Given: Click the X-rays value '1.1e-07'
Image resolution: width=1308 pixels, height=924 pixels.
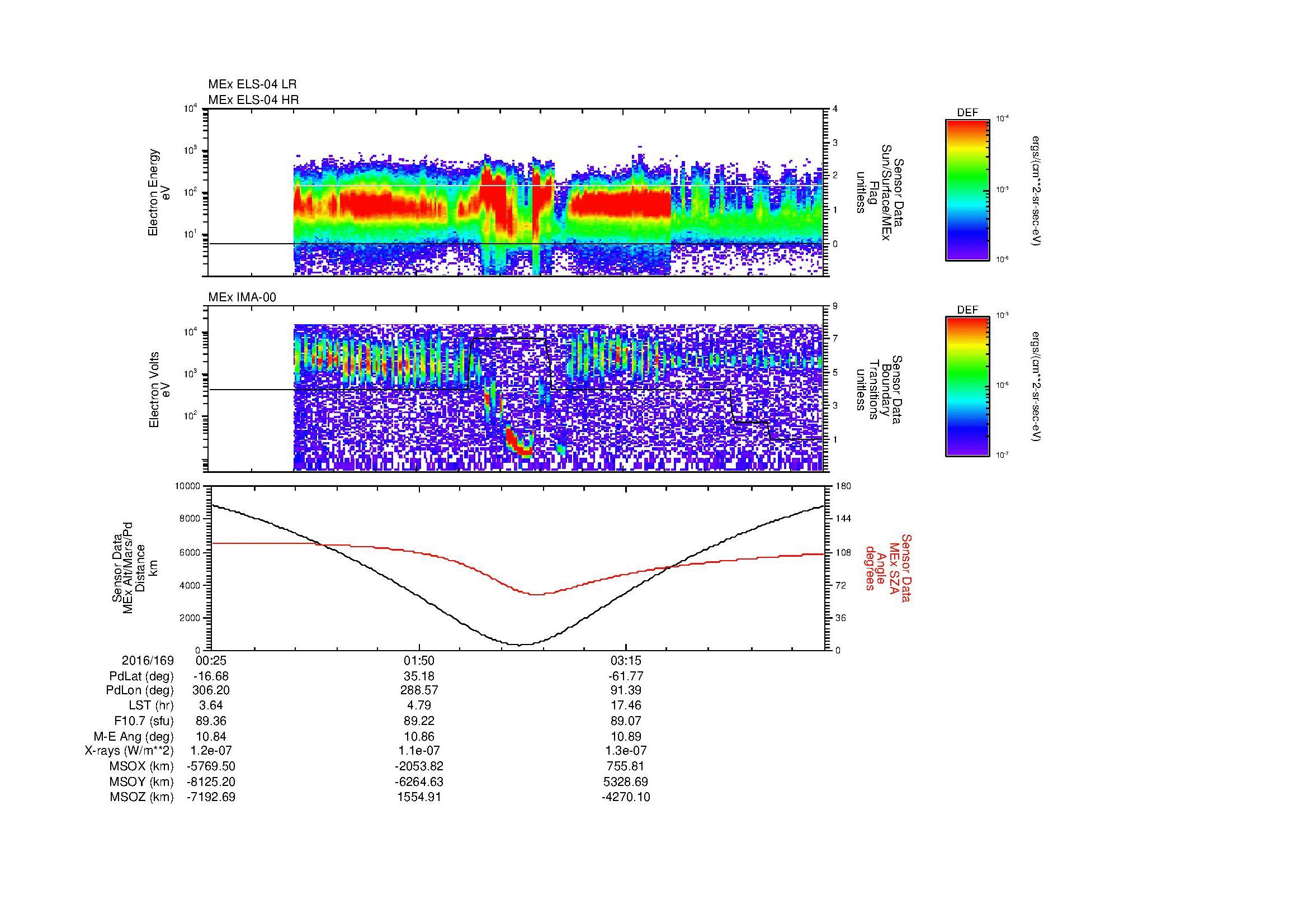Looking at the screenshot, I should (x=419, y=751).
